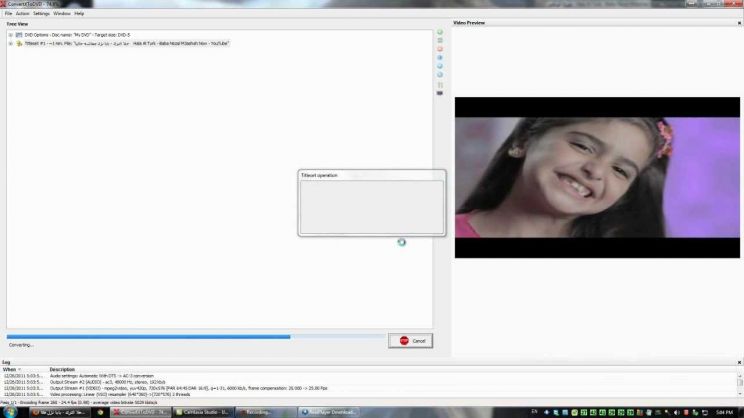Click the Description column header in Log
The height and width of the screenshot is (418, 744).
[x=62, y=370]
